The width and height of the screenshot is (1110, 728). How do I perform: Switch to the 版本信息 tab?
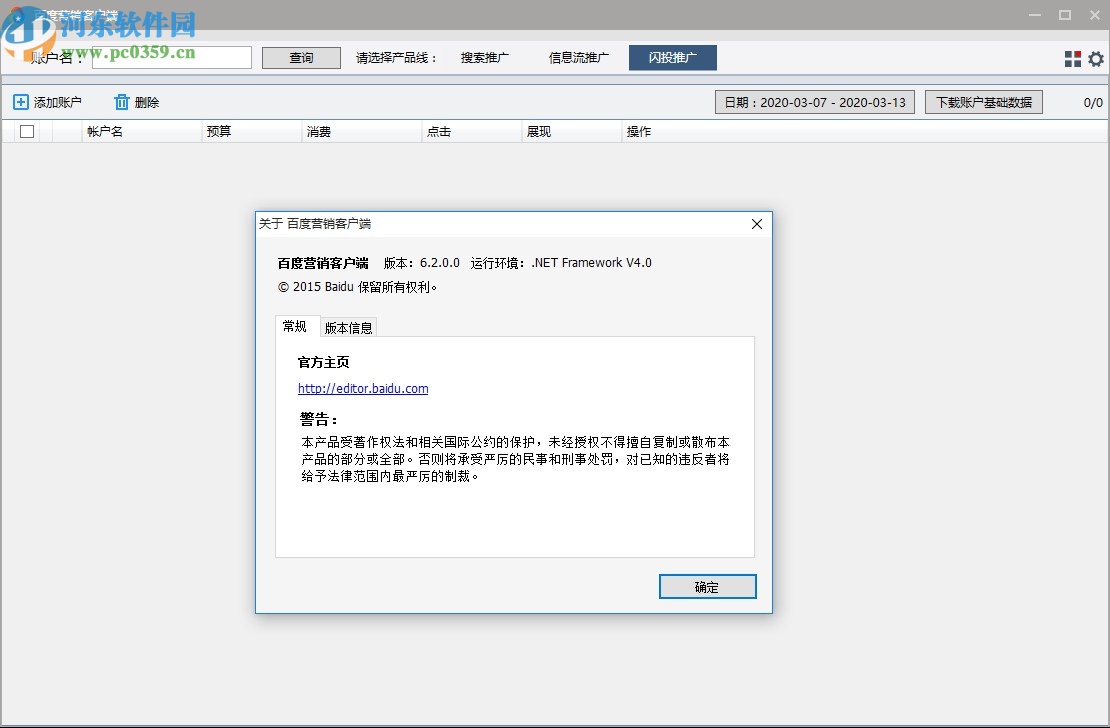tap(349, 327)
